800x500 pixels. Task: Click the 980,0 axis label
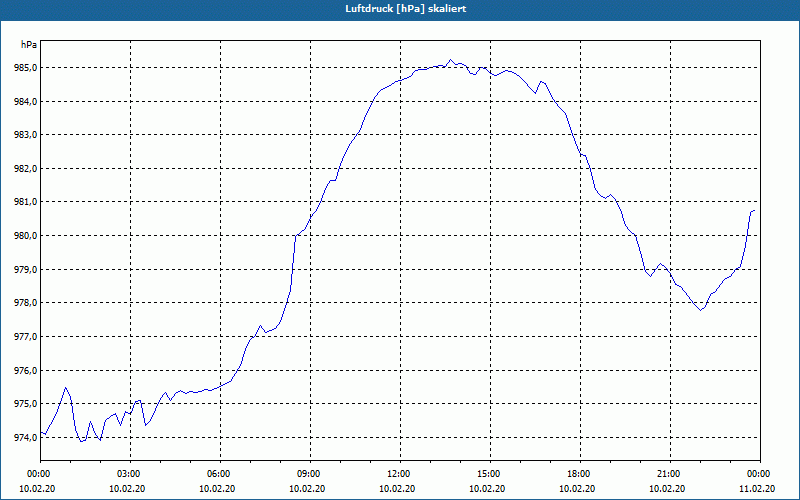click(x=27, y=236)
